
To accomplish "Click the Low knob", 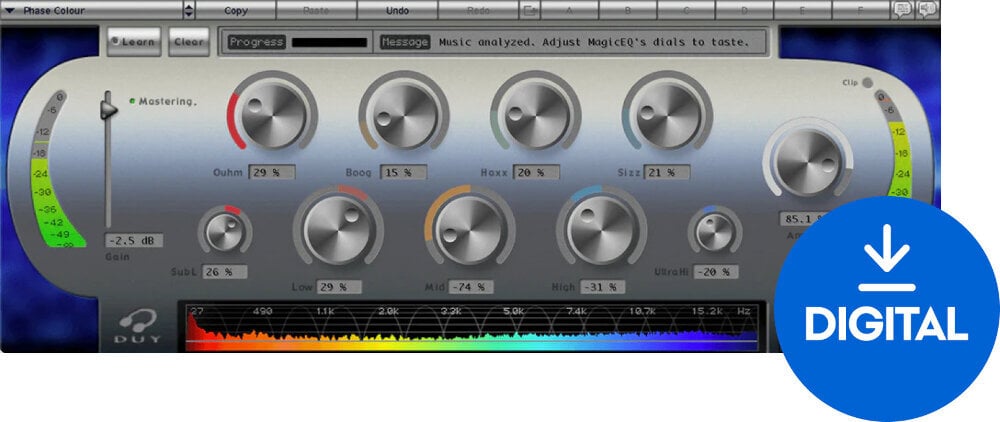I will click(338, 230).
